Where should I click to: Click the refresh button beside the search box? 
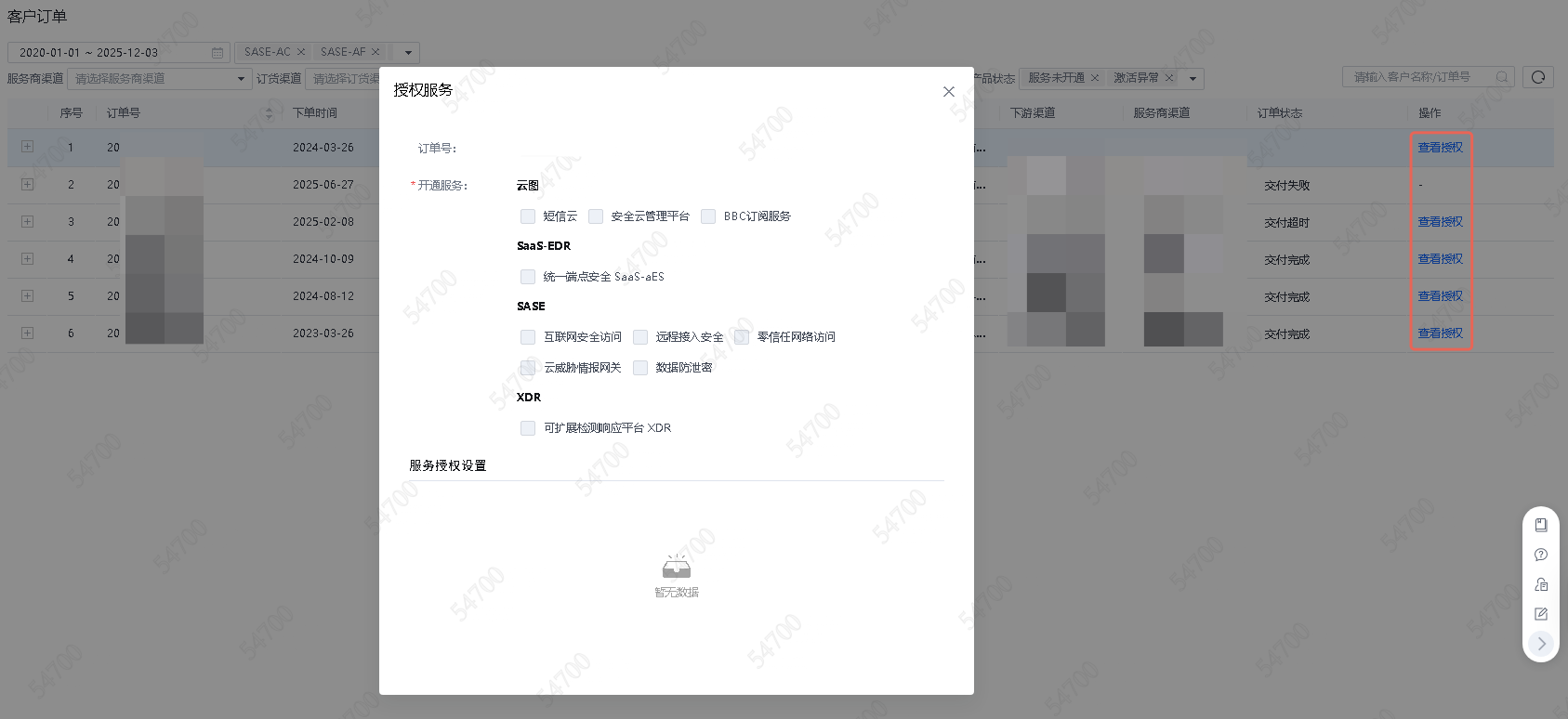point(1538,77)
